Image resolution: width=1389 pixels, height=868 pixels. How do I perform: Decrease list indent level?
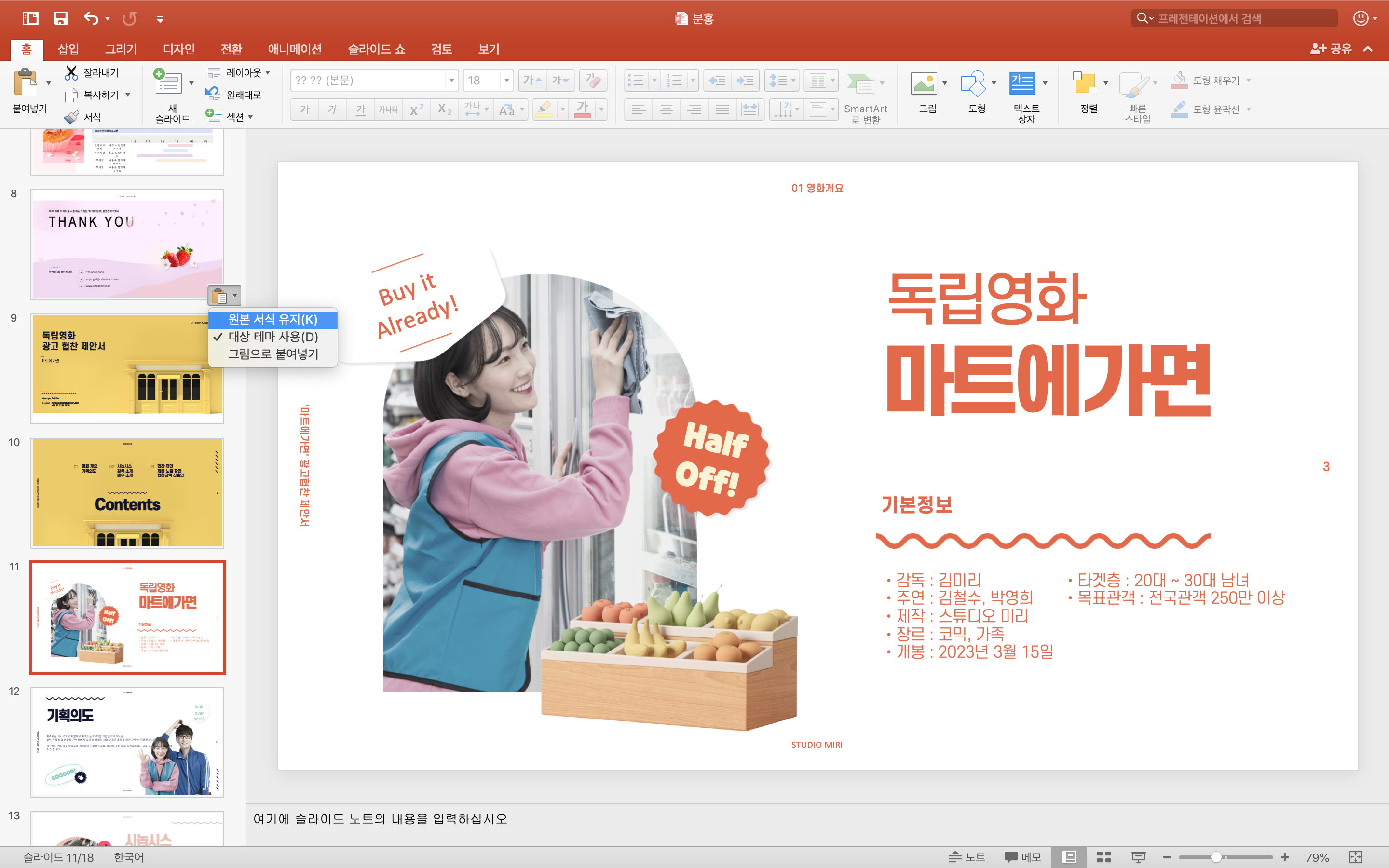(x=717, y=81)
